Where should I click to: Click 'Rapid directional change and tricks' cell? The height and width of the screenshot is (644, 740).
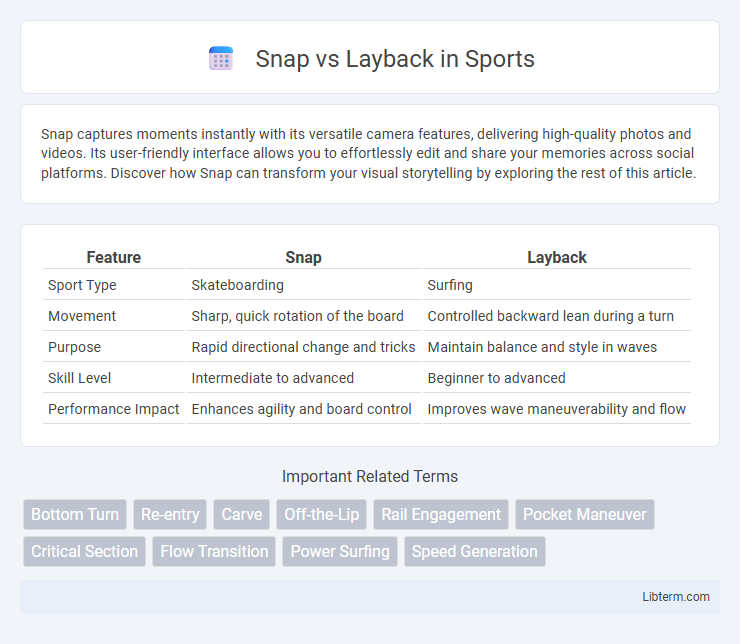(x=303, y=347)
